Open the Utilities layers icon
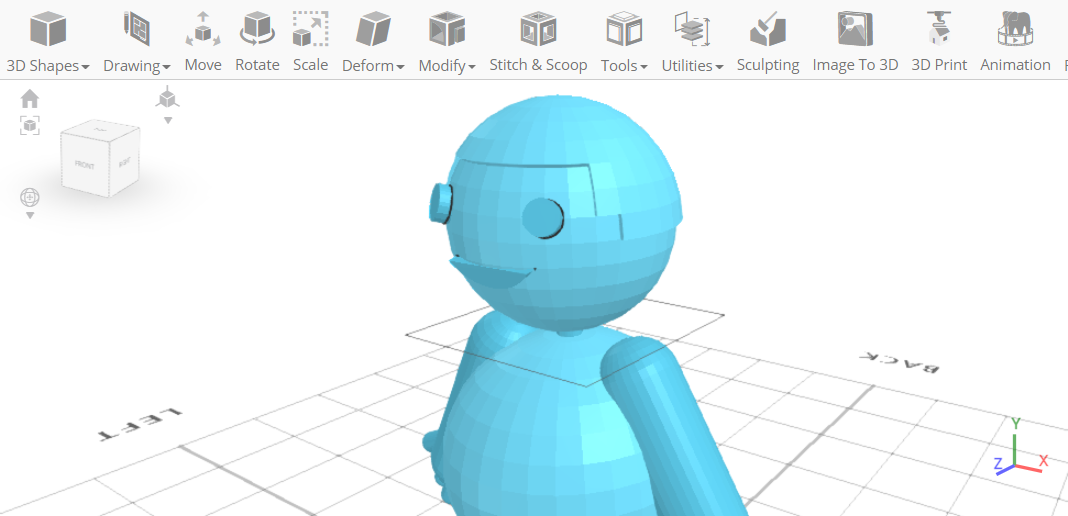This screenshot has width=1068, height=516. coord(692,29)
